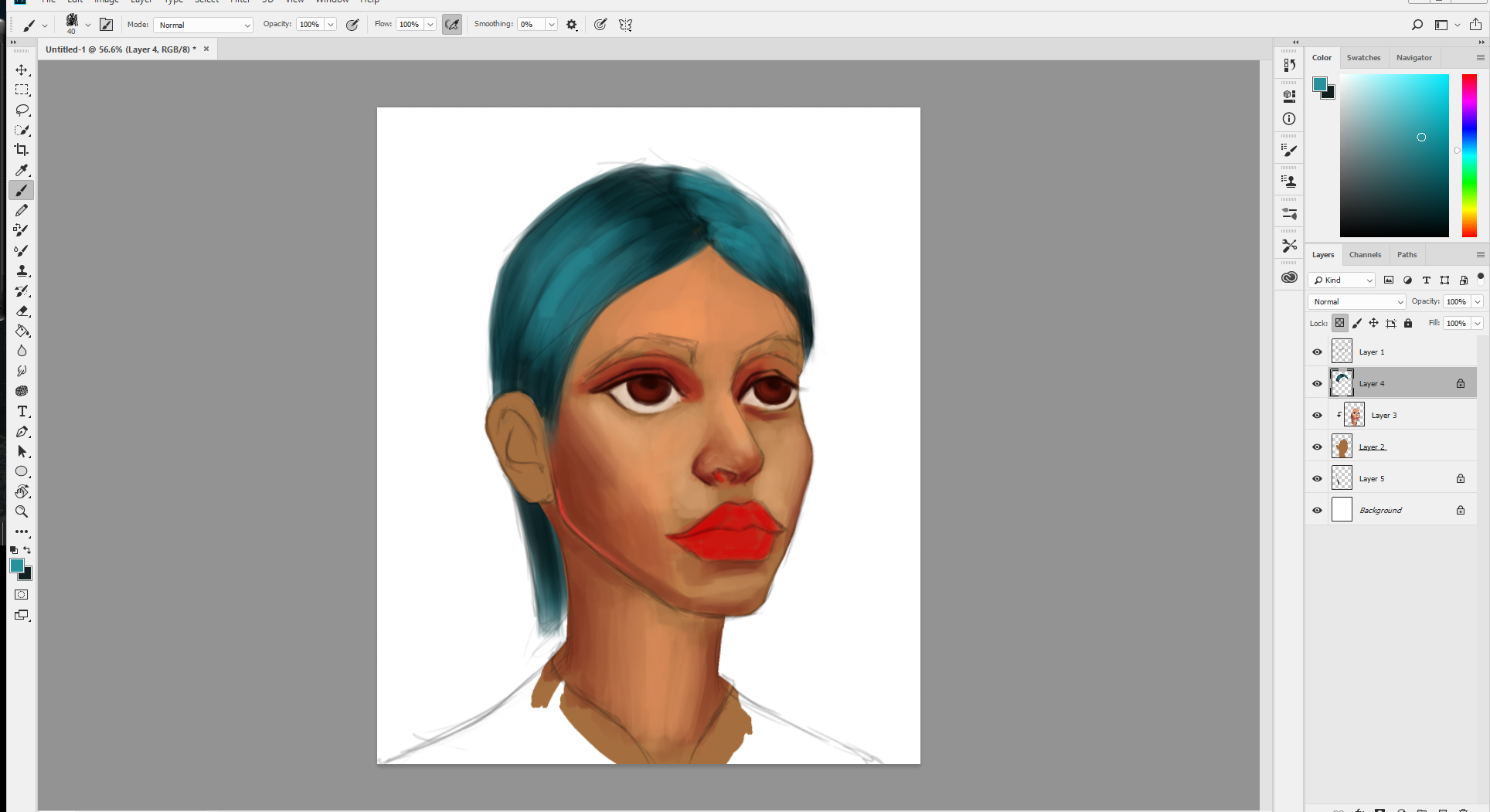Select the Lasso tool
The image size is (1490, 812).
(22, 110)
